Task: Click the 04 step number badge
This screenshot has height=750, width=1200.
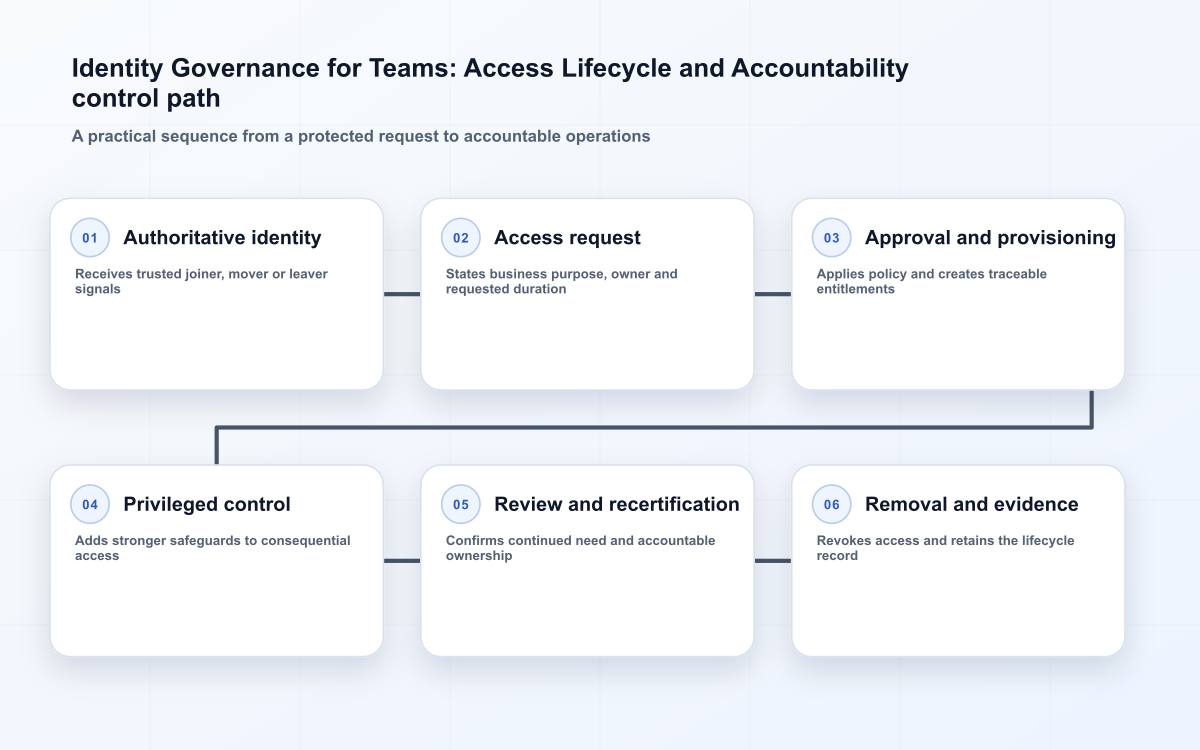Action: (90, 505)
